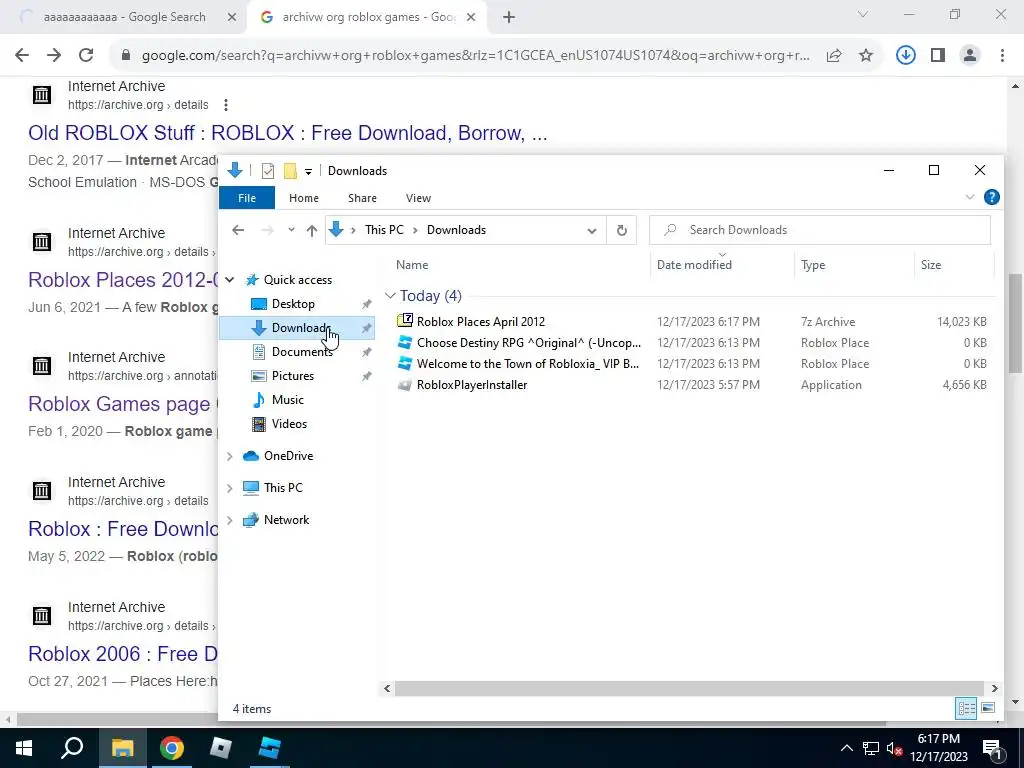
Task: Switch to the 'aaaaaaaaaaaa - Google Search' tab
Action: point(124,18)
